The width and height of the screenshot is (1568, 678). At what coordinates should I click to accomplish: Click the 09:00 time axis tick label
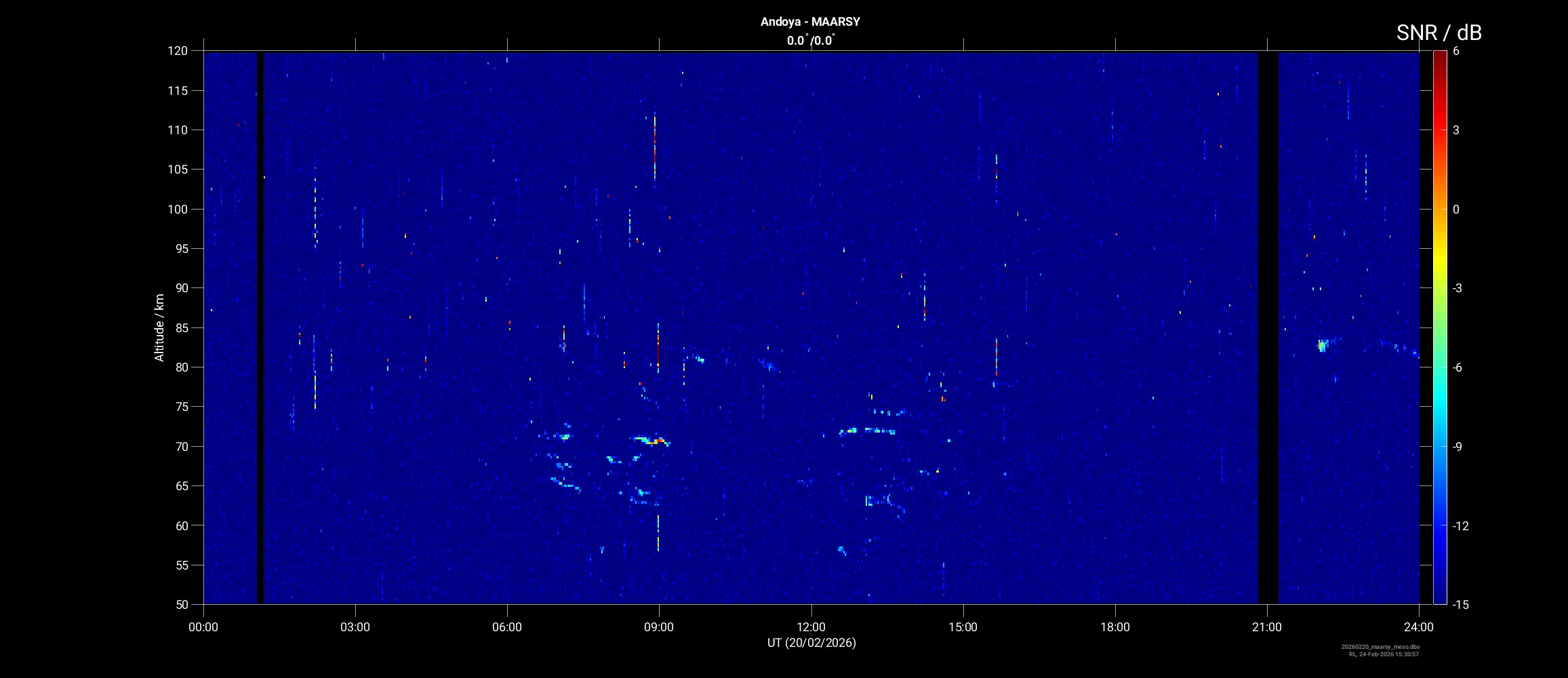click(x=659, y=627)
